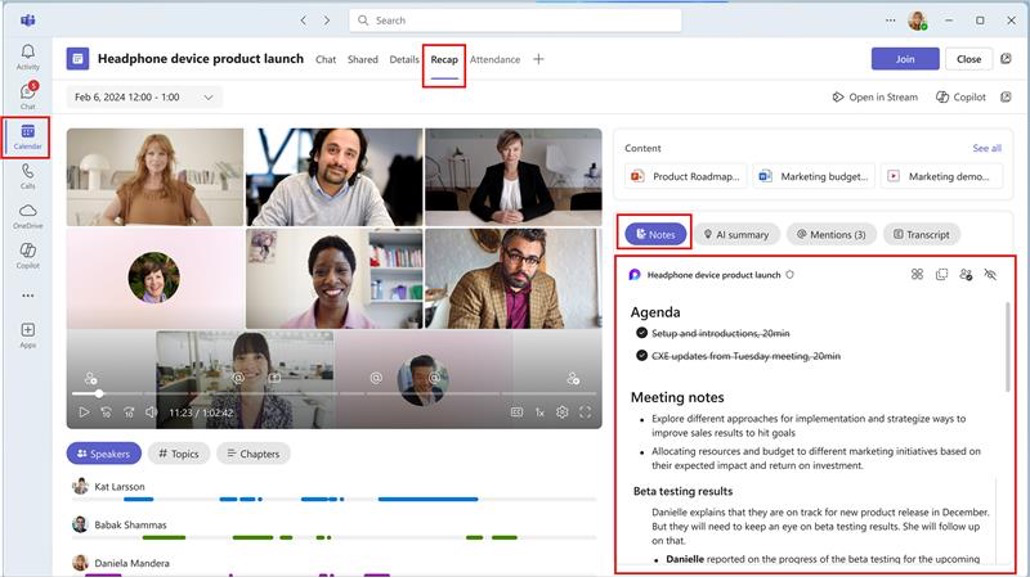1030x578 pixels.
Task: Open OneDrive from the left rail
Action: (x=28, y=215)
